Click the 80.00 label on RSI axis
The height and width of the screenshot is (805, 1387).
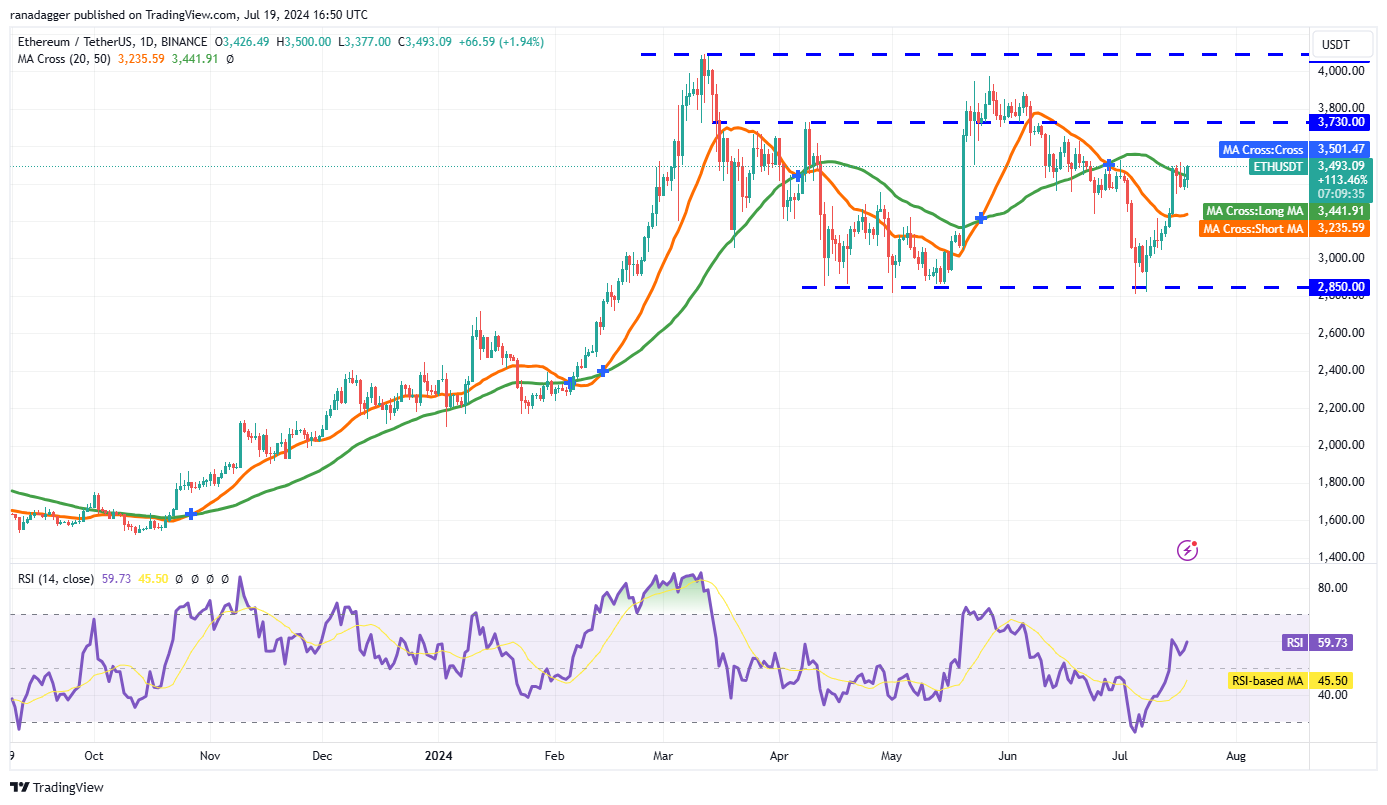click(x=1333, y=588)
